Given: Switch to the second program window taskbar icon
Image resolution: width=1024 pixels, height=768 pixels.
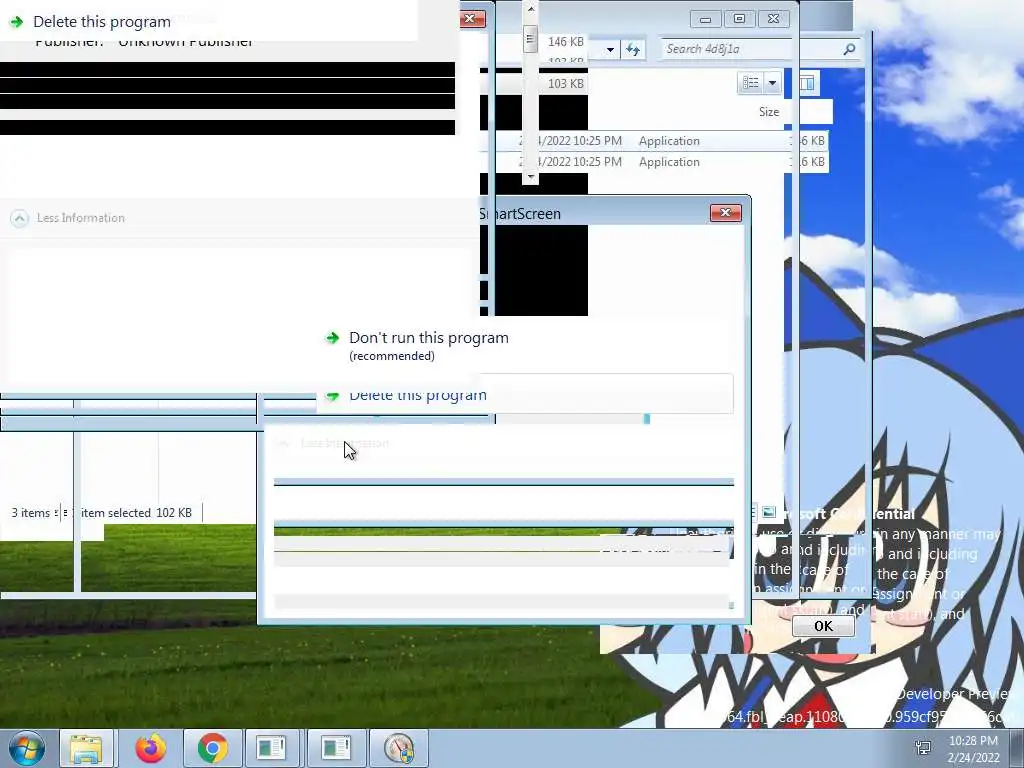Looking at the screenshot, I should 336,748.
